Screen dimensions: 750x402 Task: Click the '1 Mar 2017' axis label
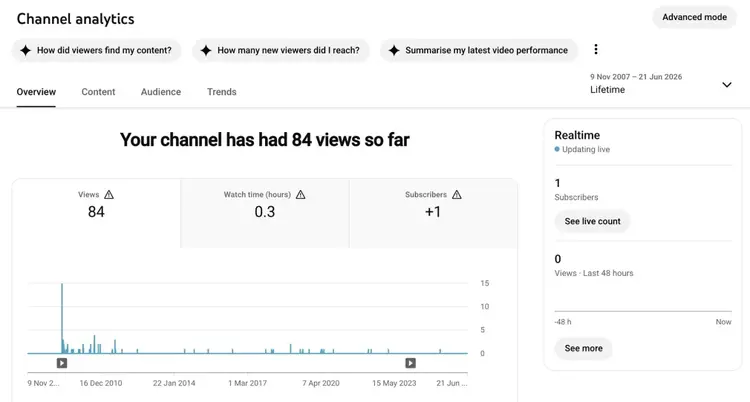[x=248, y=383]
